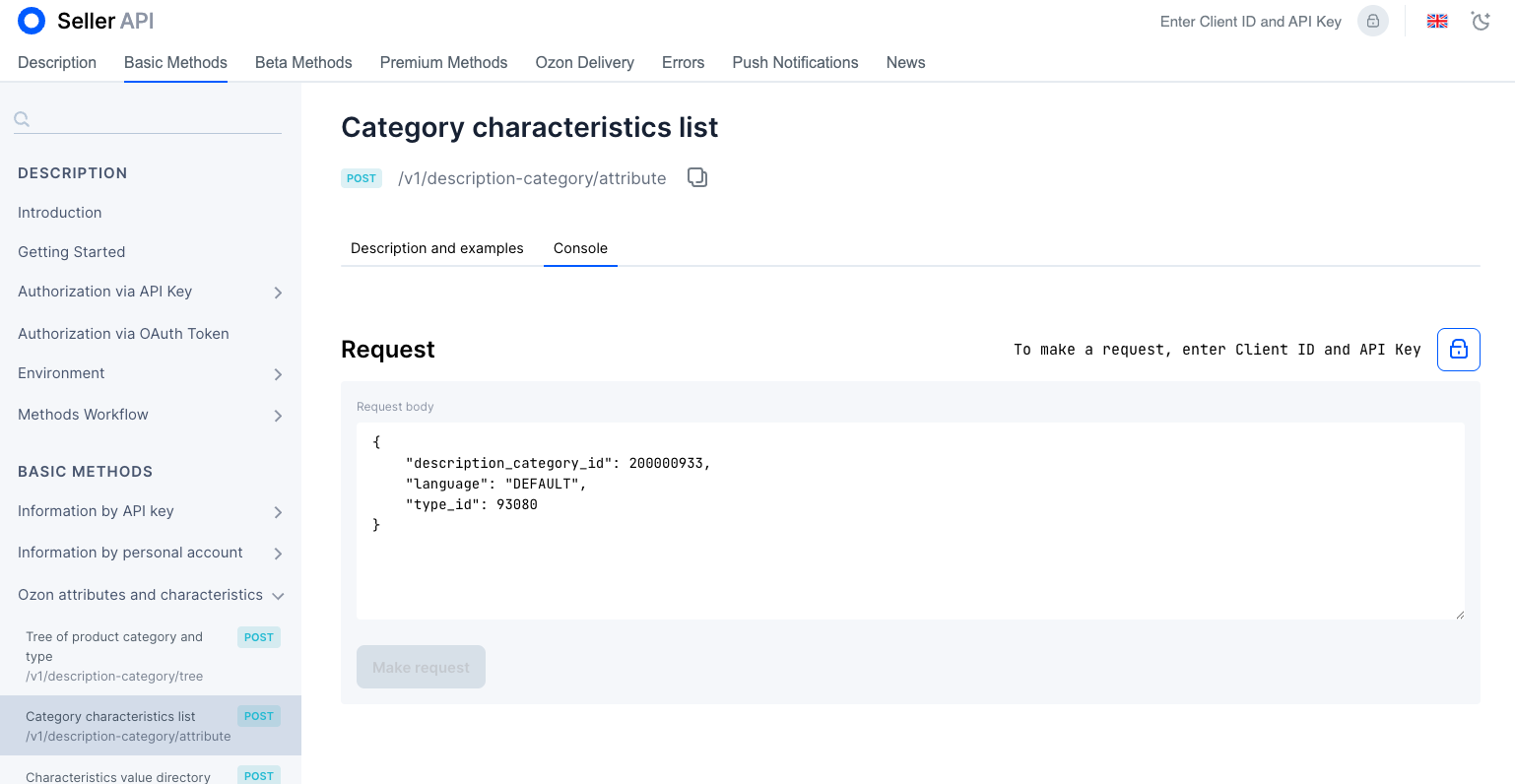Expand the Methods Workflow section
This screenshot has width=1515, height=784.
point(278,416)
